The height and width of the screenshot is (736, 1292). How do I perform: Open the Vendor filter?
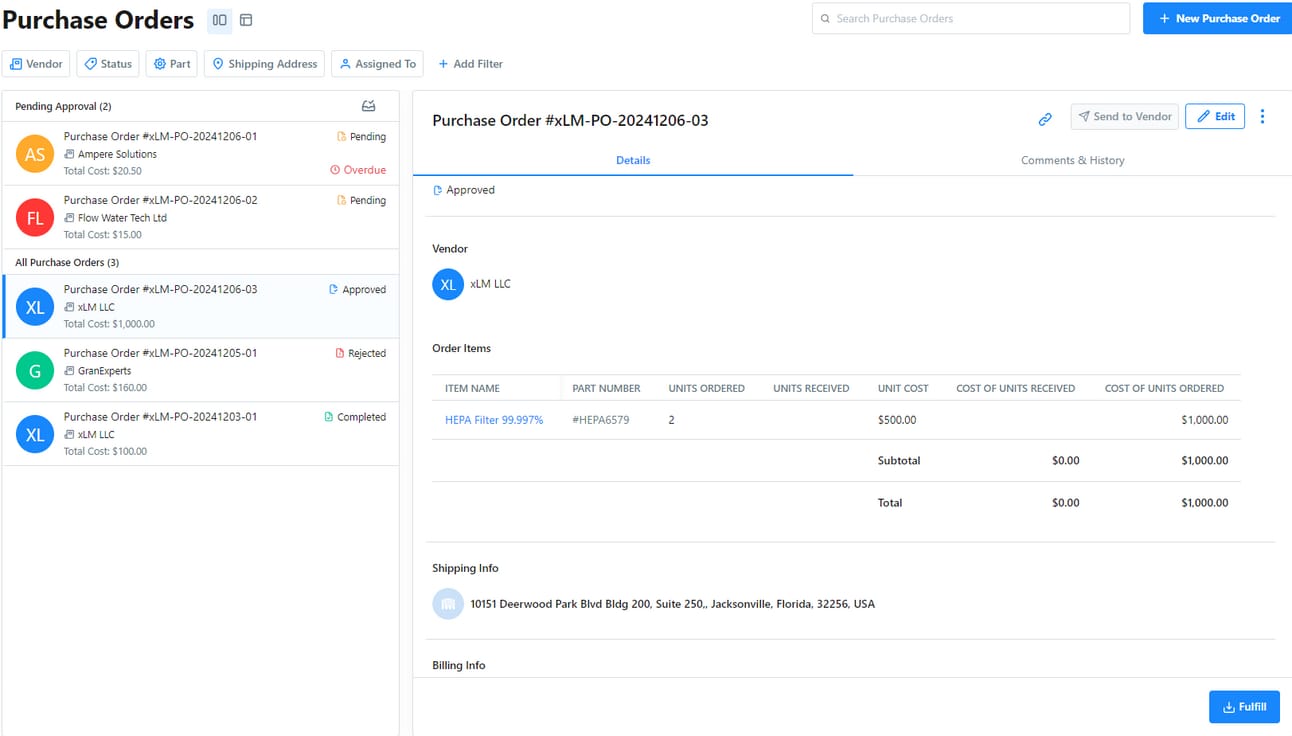36,64
